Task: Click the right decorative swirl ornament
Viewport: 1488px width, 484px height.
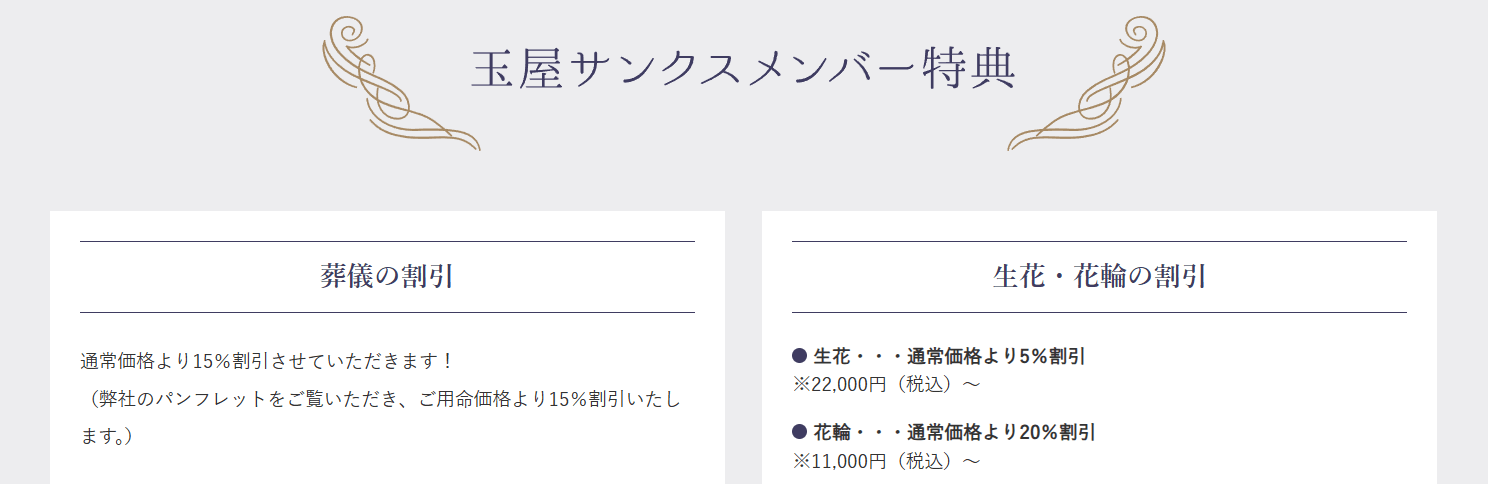Action: pyautogui.click(x=1086, y=84)
